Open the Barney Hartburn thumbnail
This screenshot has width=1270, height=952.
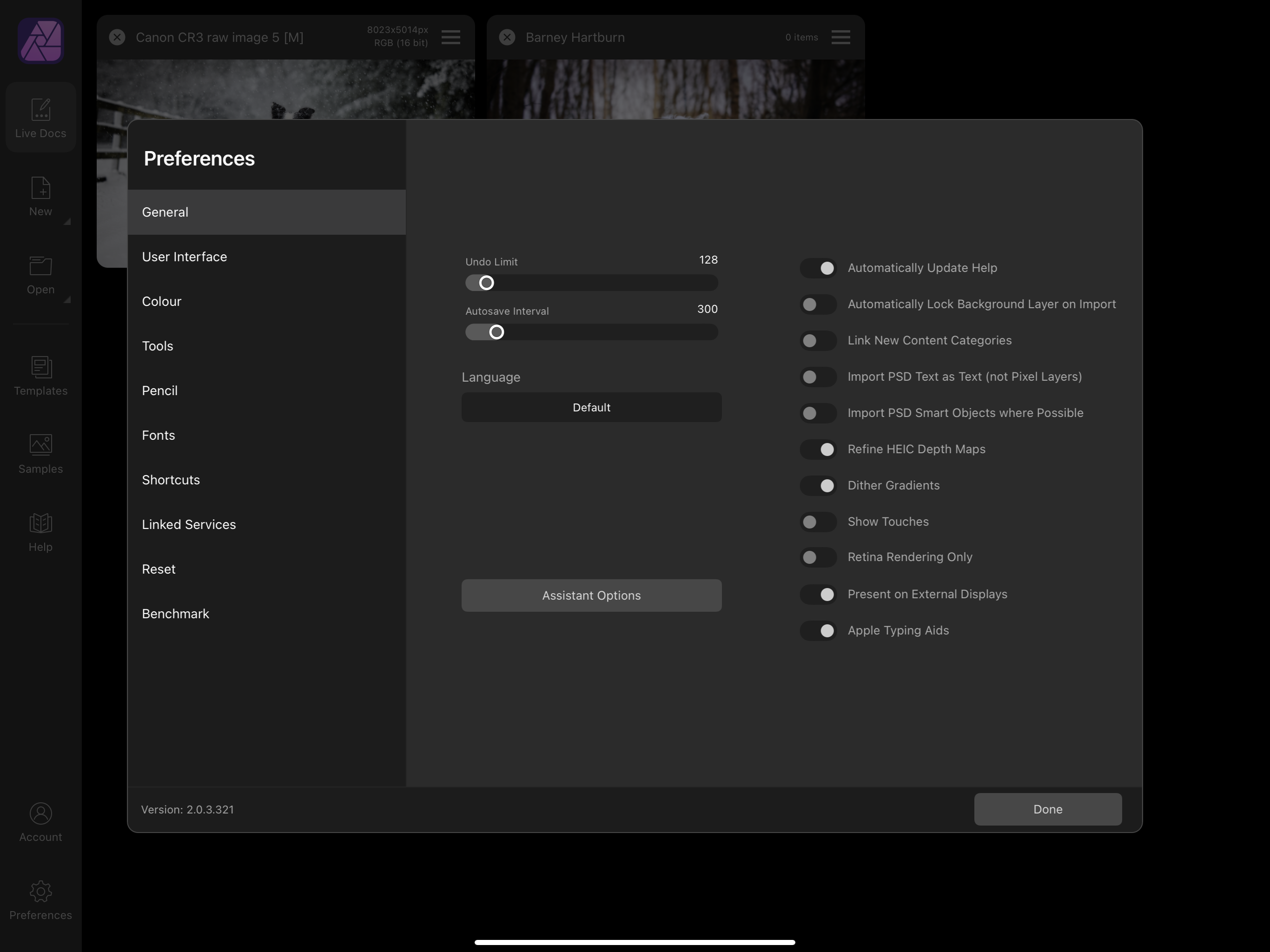click(676, 89)
